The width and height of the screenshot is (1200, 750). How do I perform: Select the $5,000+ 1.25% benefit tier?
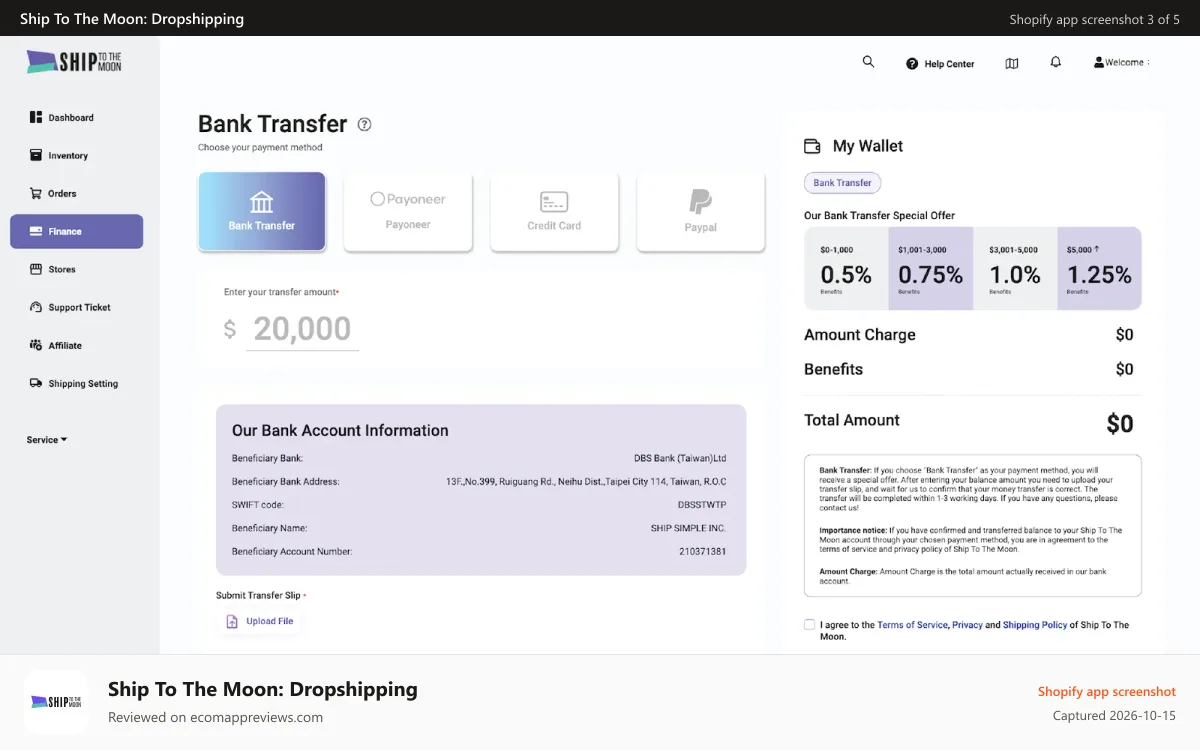(1099, 269)
